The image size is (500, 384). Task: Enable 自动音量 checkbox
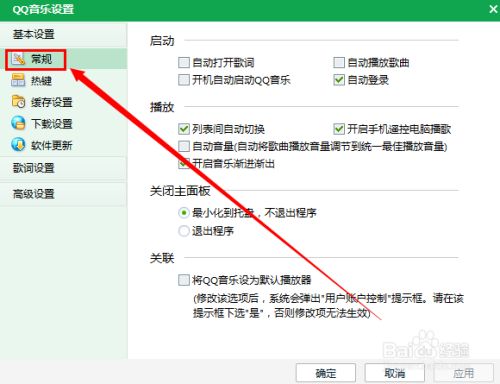tap(184, 146)
